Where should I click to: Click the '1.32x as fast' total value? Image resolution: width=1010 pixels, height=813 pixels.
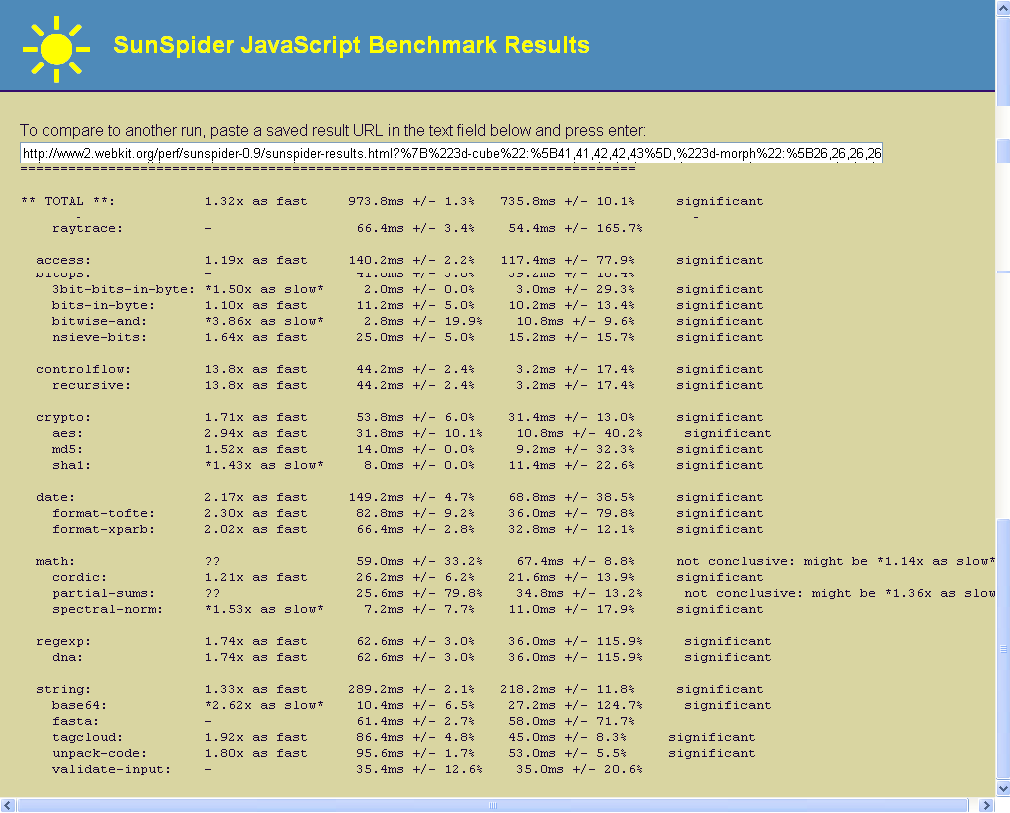coord(256,202)
